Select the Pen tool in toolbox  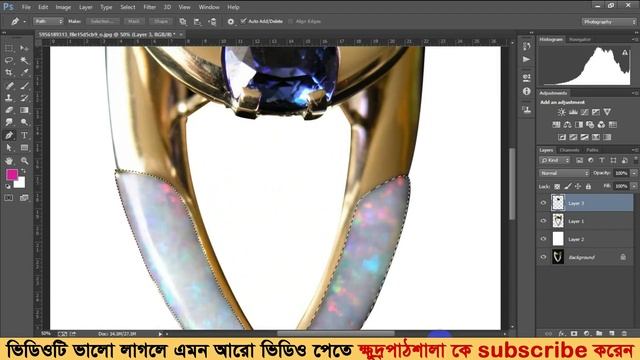9,135
